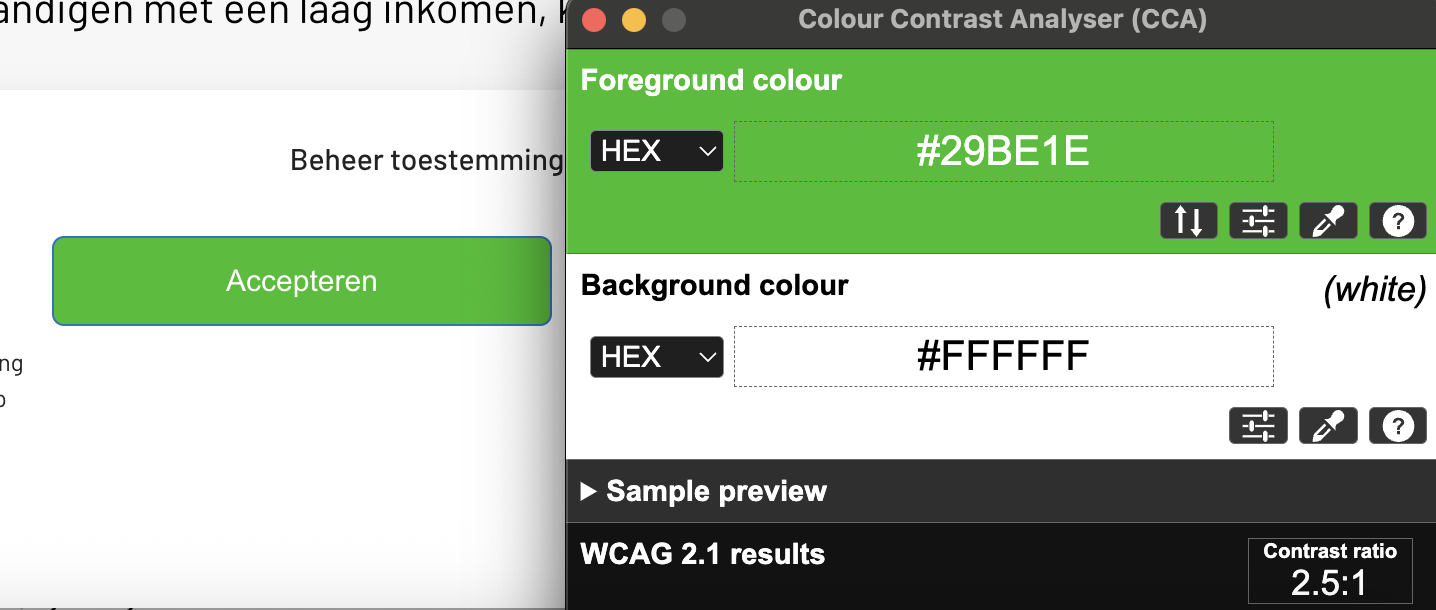Pick the foreground colour with the eyedropper
The height and width of the screenshot is (610, 1436).
1328,221
